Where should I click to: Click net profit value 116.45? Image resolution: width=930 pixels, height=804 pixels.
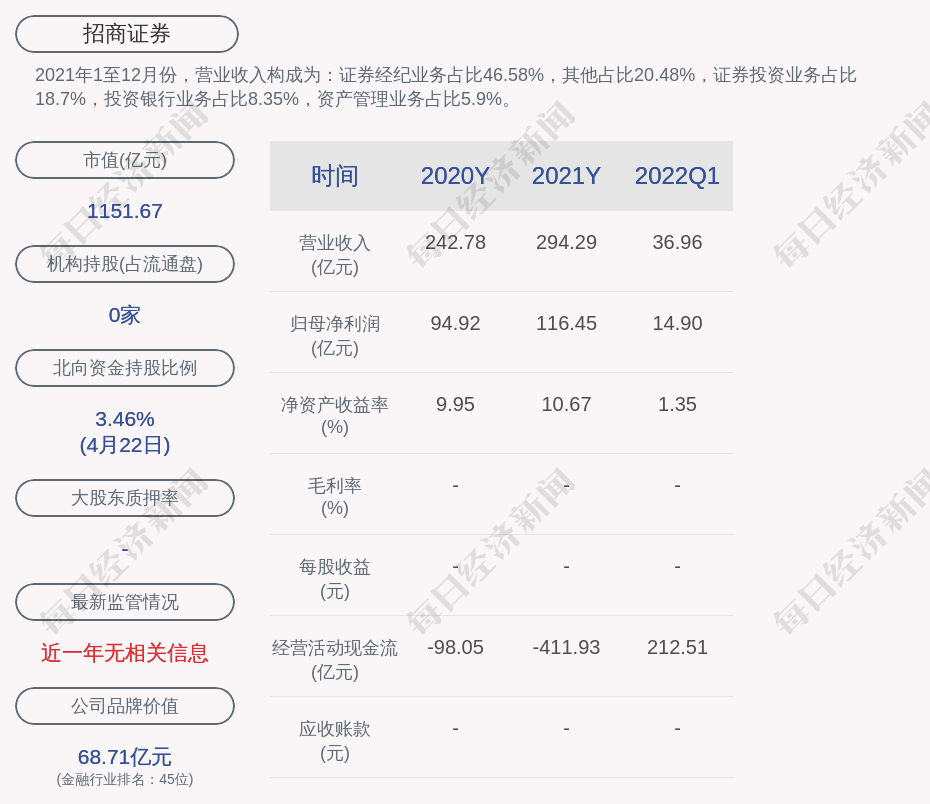[566, 323]
